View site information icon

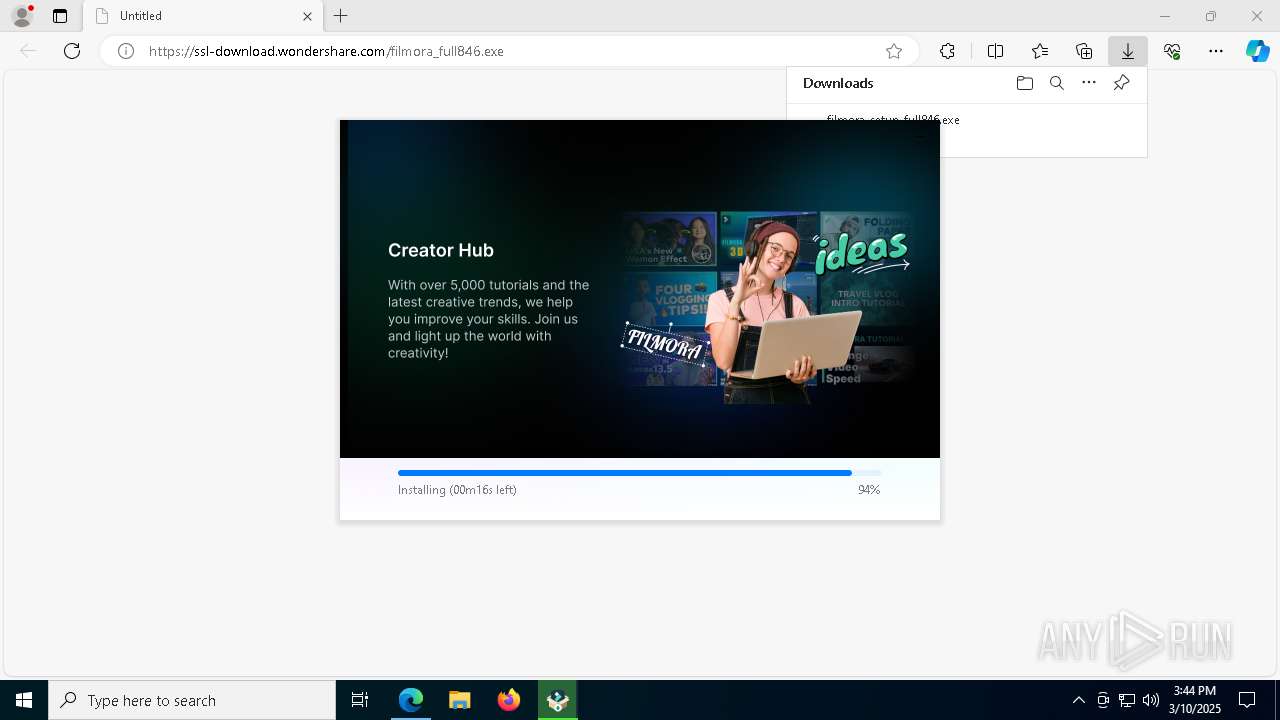126,51
